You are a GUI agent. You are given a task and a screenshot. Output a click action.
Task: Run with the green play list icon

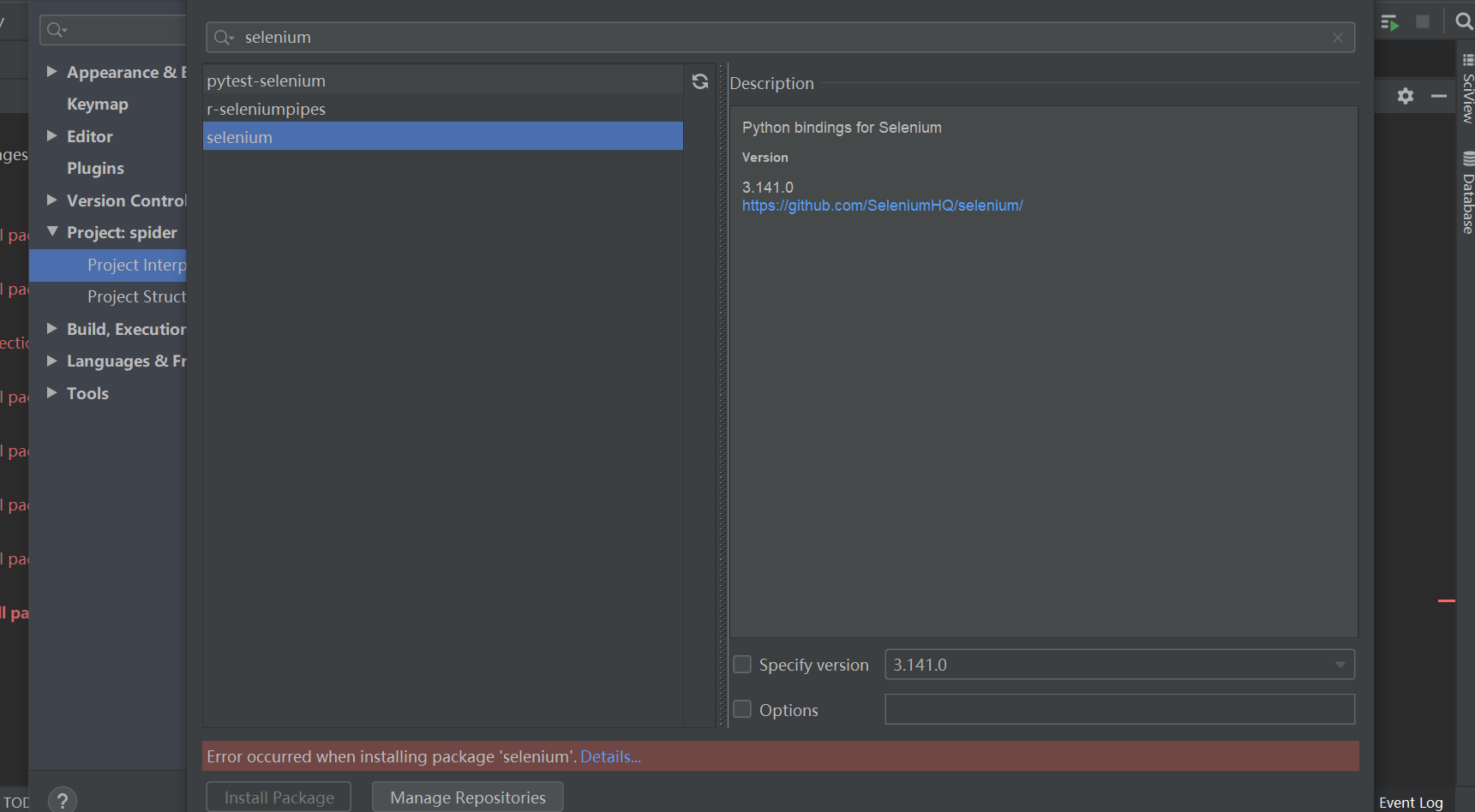[1390, 22]
